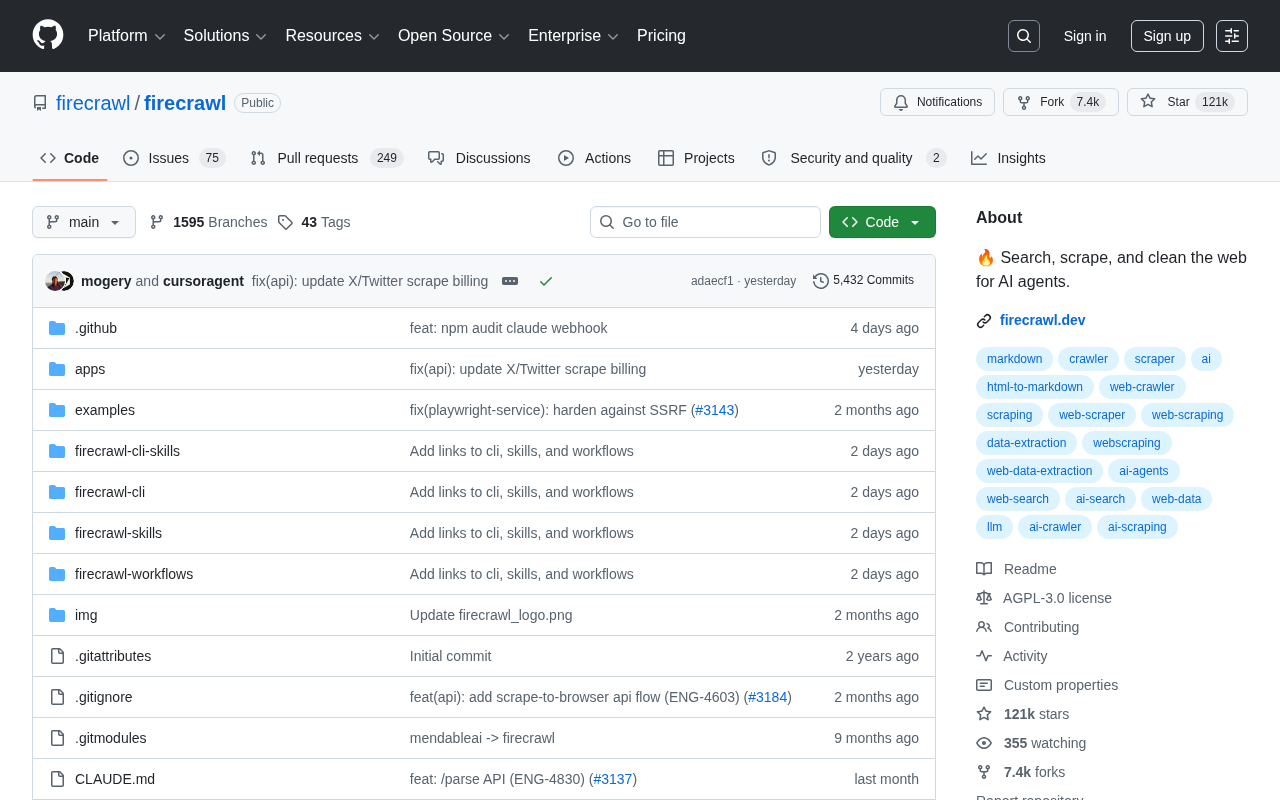
Task: Switch to the Insights tab
Action: (x=1008, y=158)
